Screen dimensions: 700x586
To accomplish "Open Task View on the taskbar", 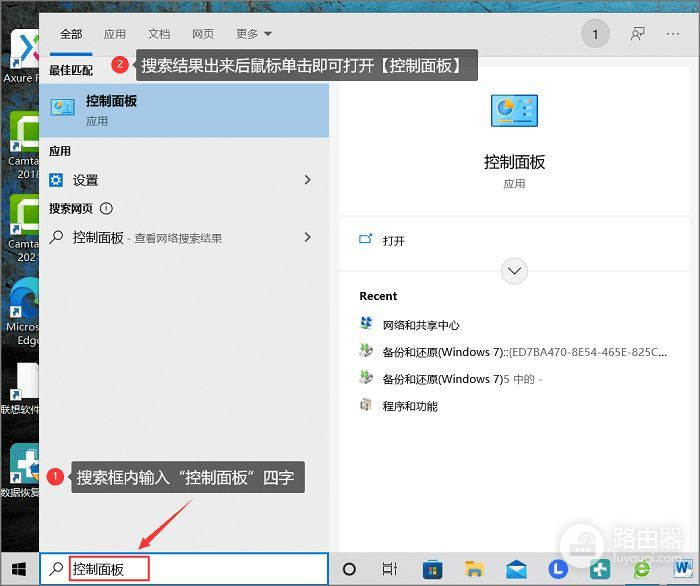I will pyautogui.click(x=390, y=569).
